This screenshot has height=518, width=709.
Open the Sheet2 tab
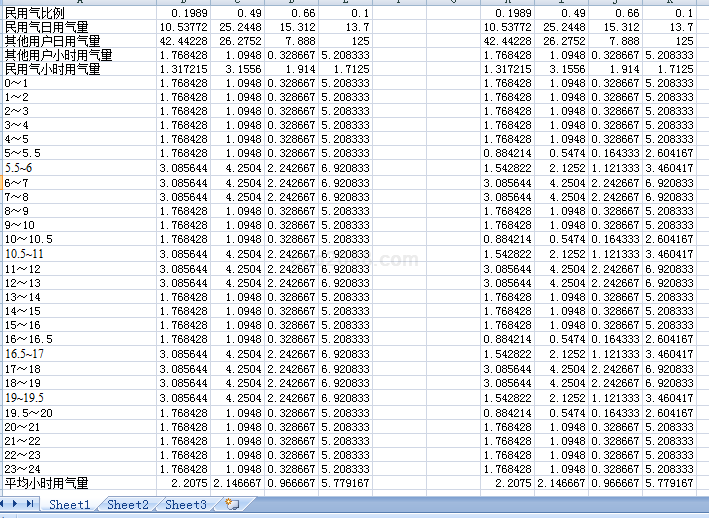(128, 505)
